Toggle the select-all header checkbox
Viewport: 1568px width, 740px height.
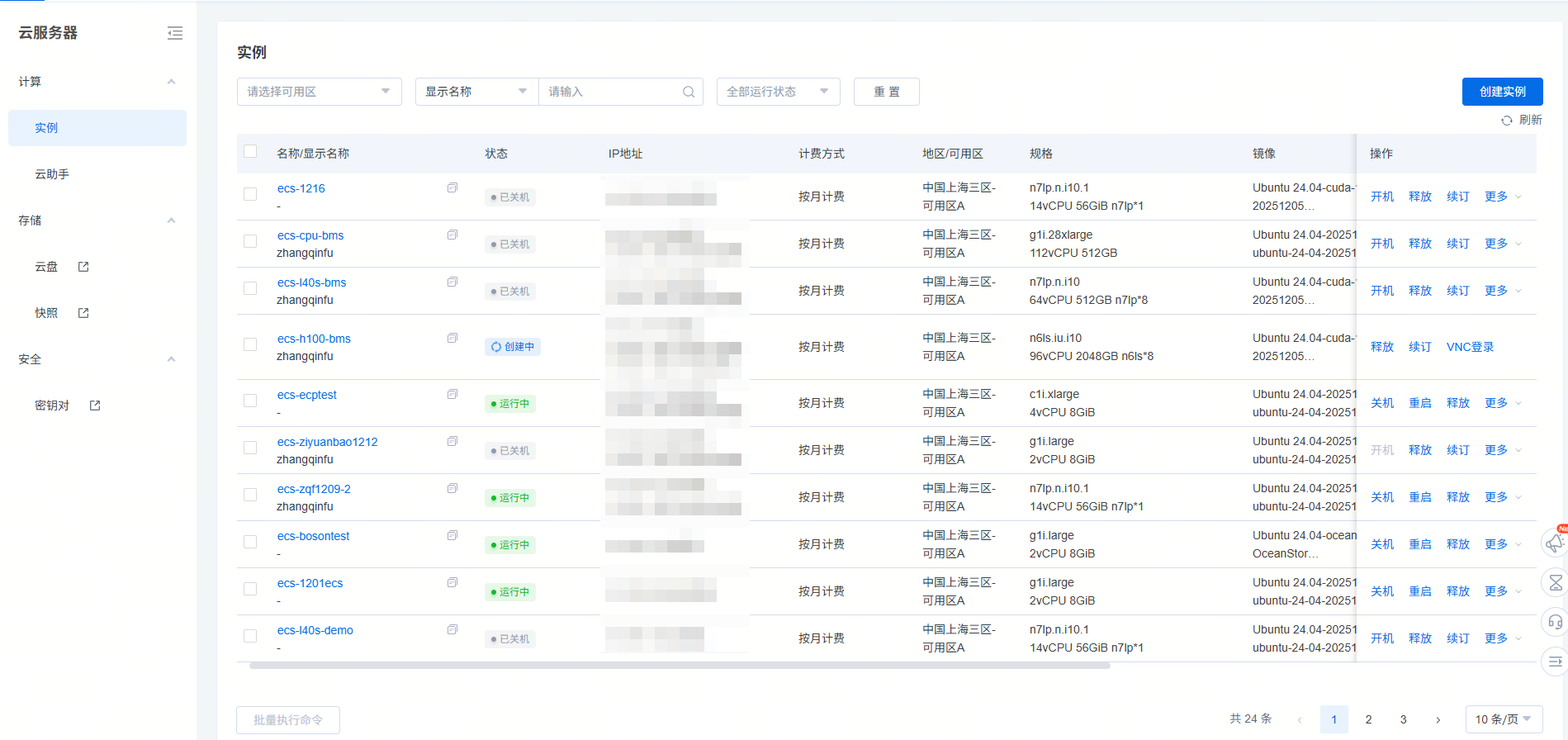[x=250, y=152]
